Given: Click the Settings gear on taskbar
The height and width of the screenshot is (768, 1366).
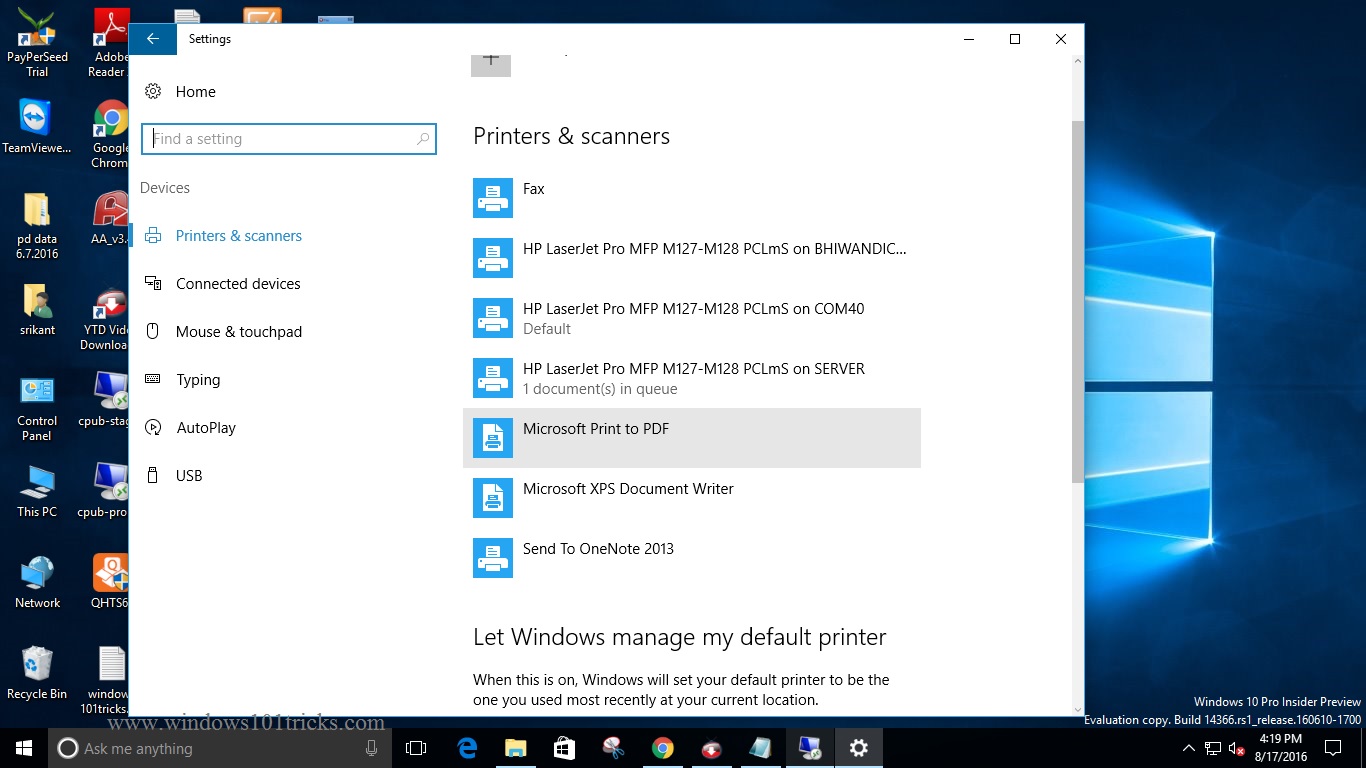Looking at the screenshot, I should coord(859,748).
